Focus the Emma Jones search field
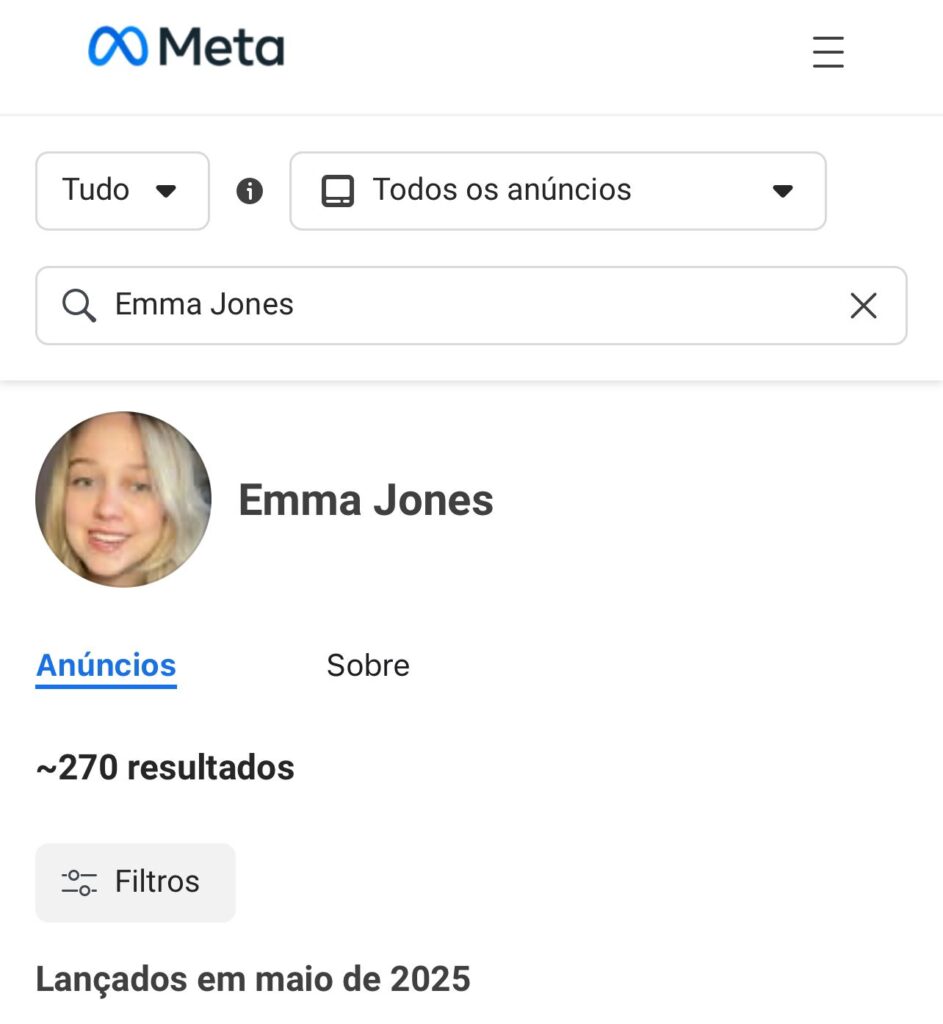The width and height of the screenshot is (943, 1024). [471, 305]
